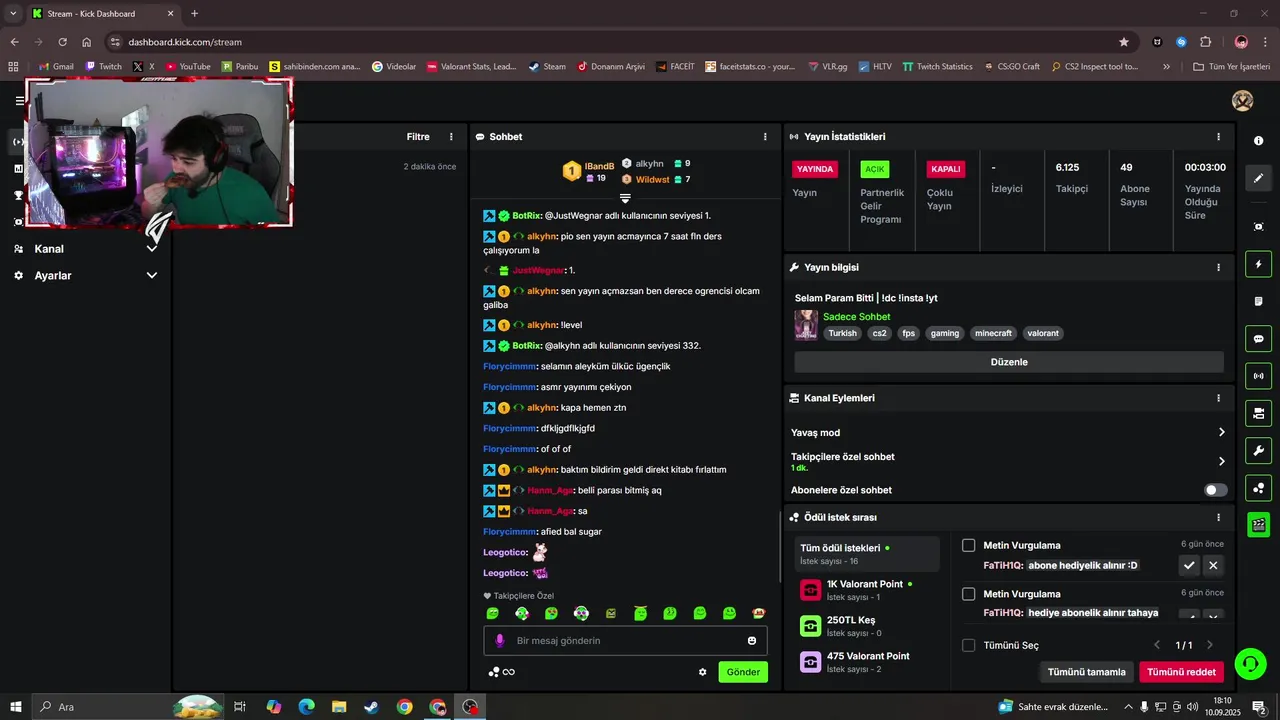1280x720 pixels.
Task: Click the note page icon in right sidebar
Action: tap(1258, 302)
